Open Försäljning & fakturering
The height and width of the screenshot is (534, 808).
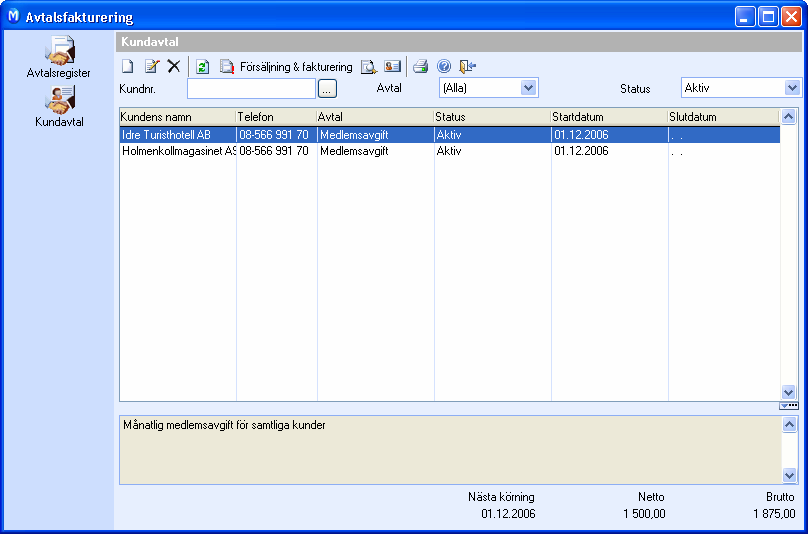[x=287, y=67]
